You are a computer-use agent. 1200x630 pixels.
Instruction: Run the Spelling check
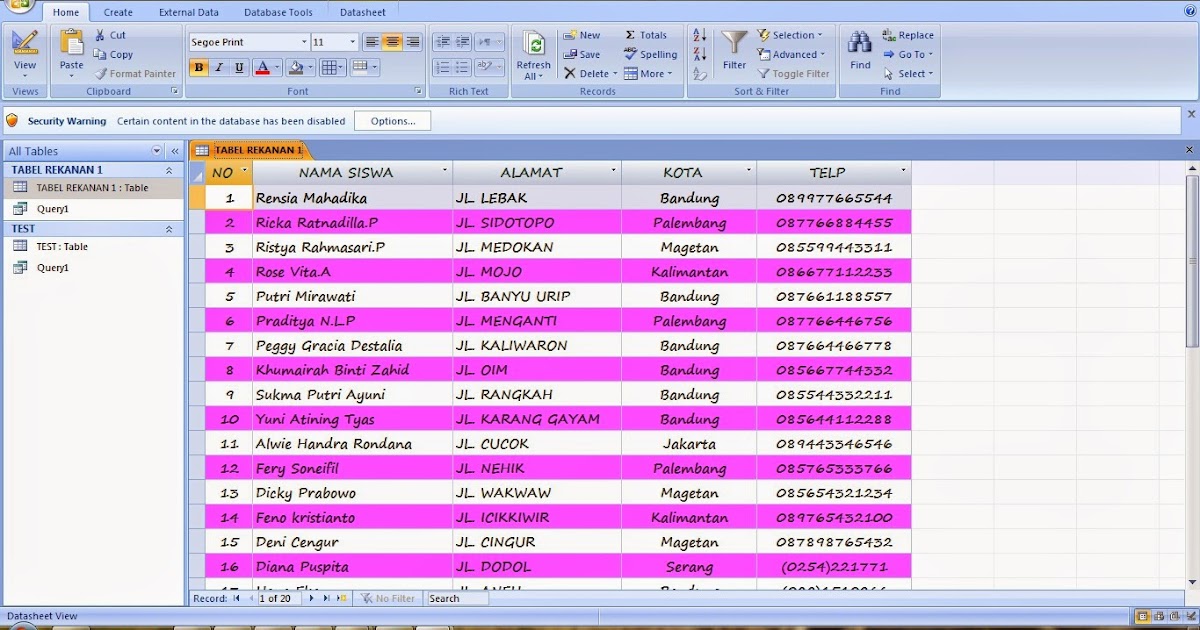[650, 55]
